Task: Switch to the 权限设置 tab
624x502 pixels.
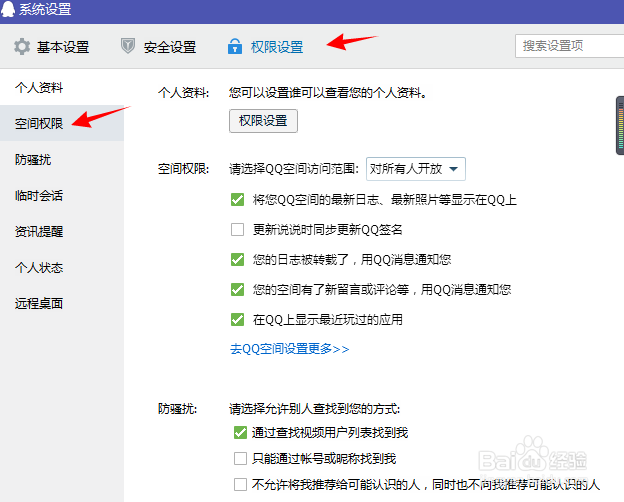Action: click(x=277, y=47)
